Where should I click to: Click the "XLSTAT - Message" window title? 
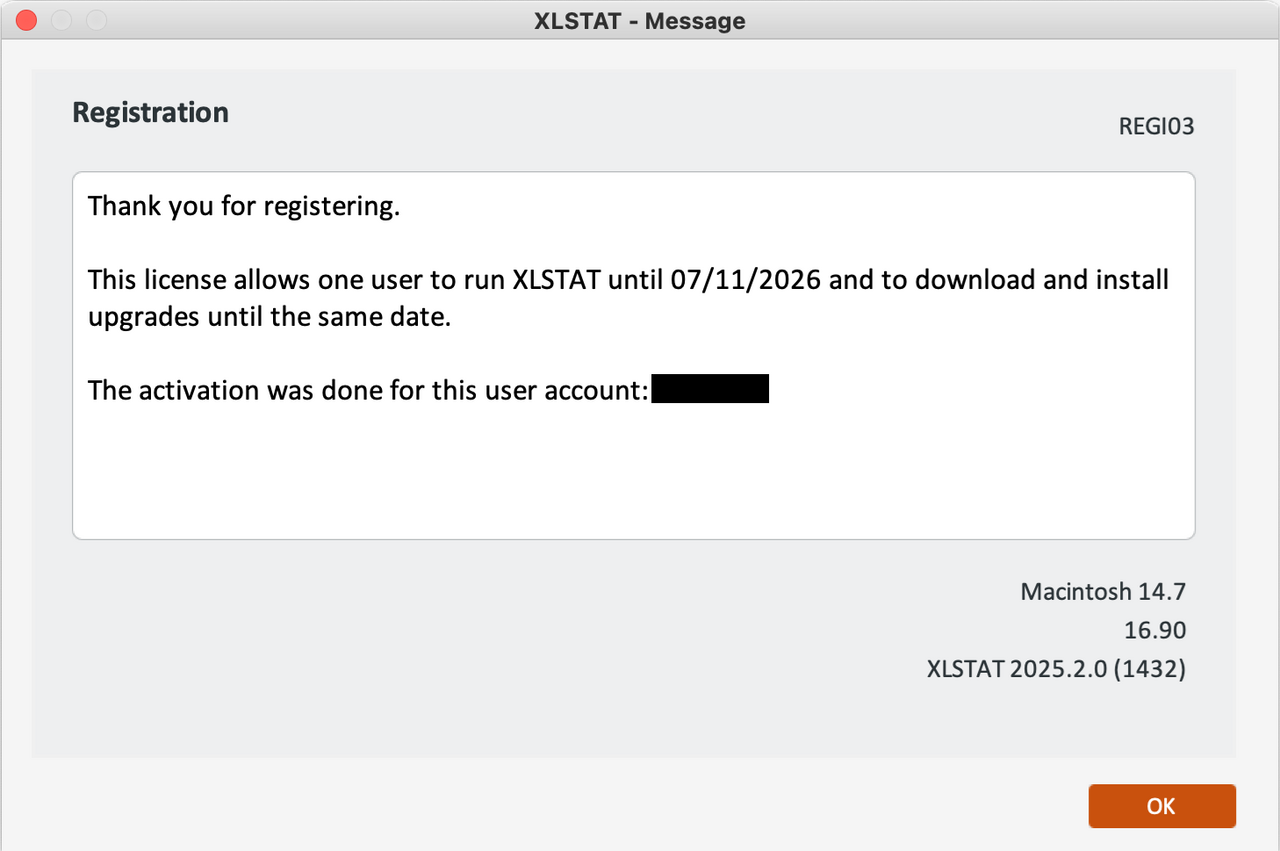640,20
